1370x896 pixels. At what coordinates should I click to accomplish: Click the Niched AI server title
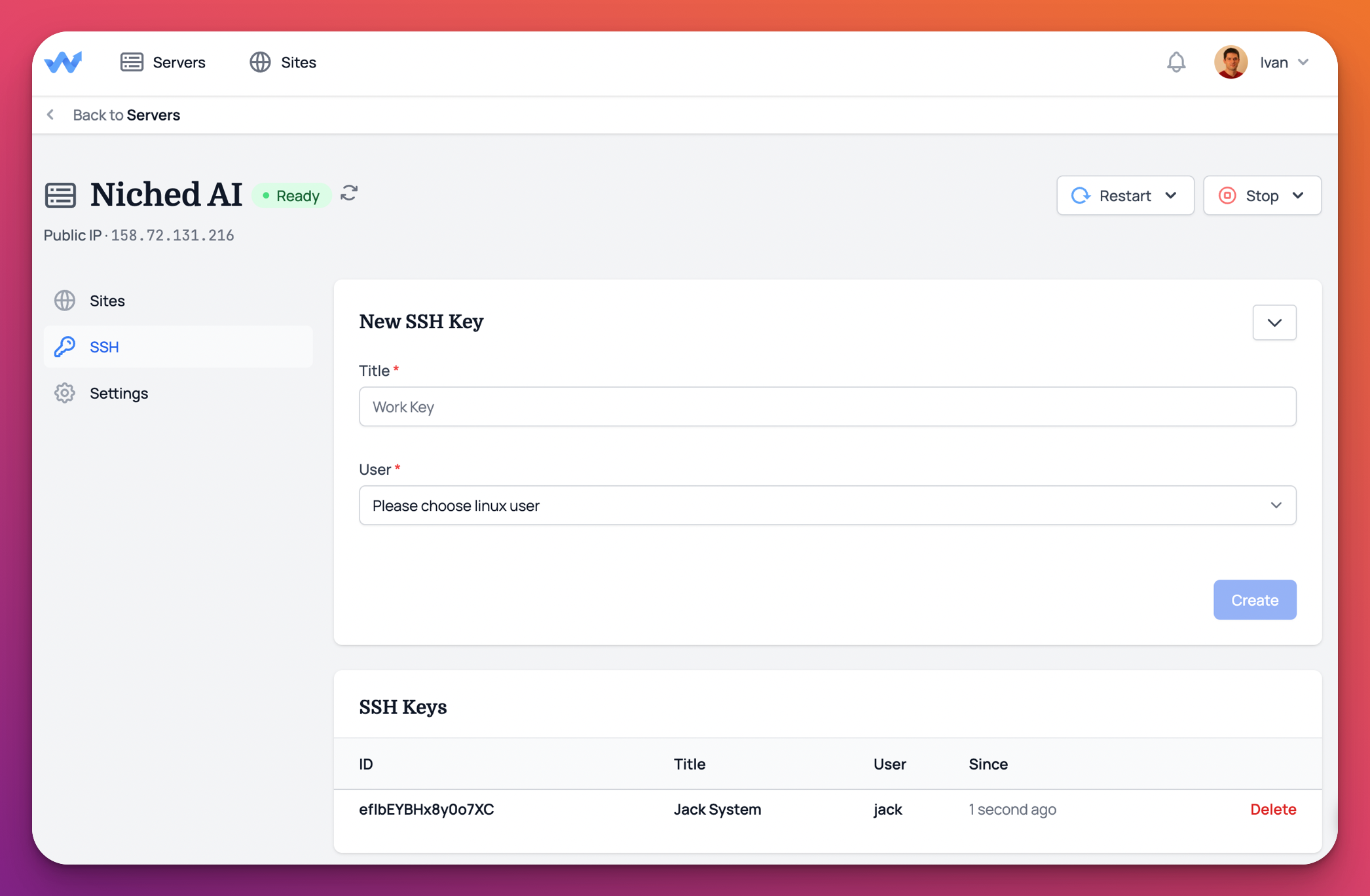click(x=166, y=194)
